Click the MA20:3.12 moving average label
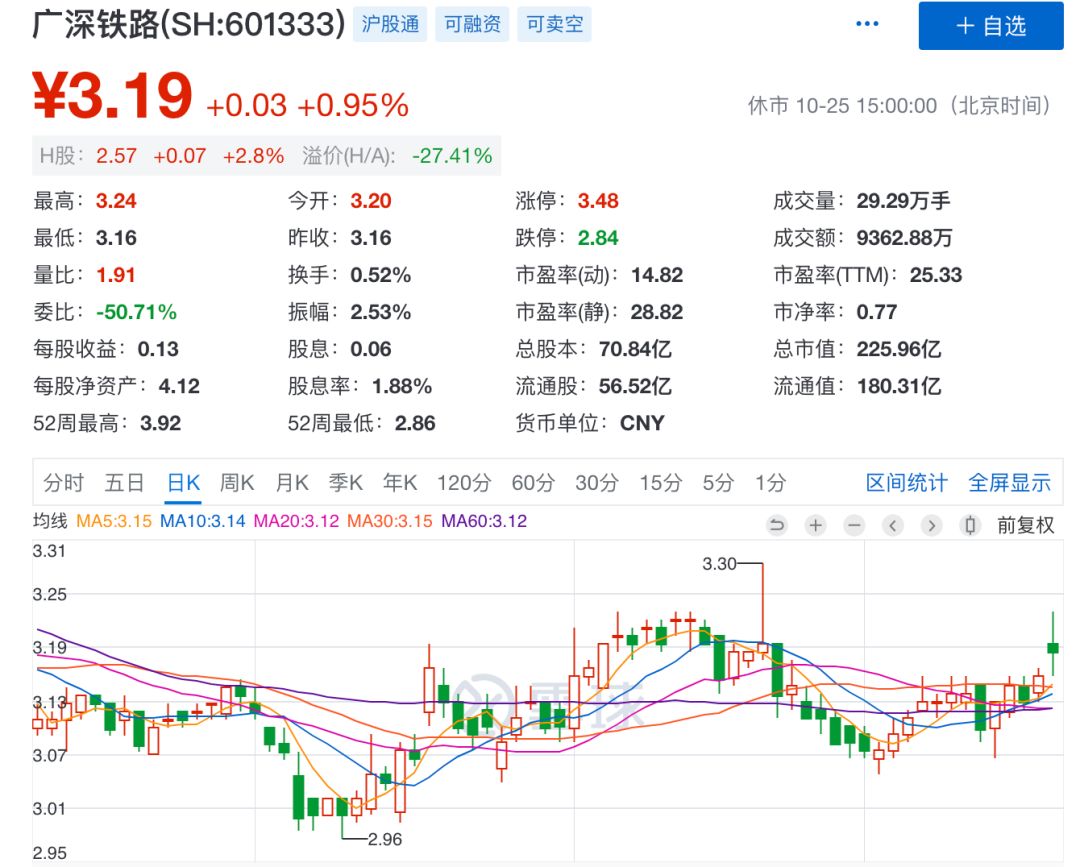This screenshot has width=1080, height=867. [296, 521]
